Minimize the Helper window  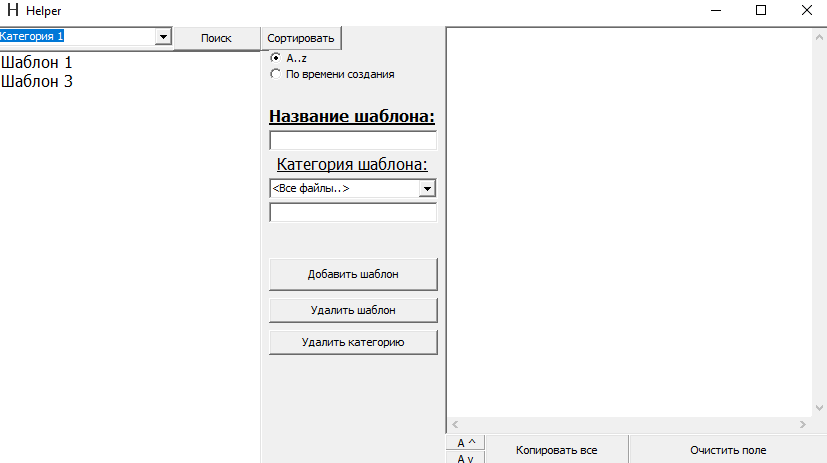(716, 10)
